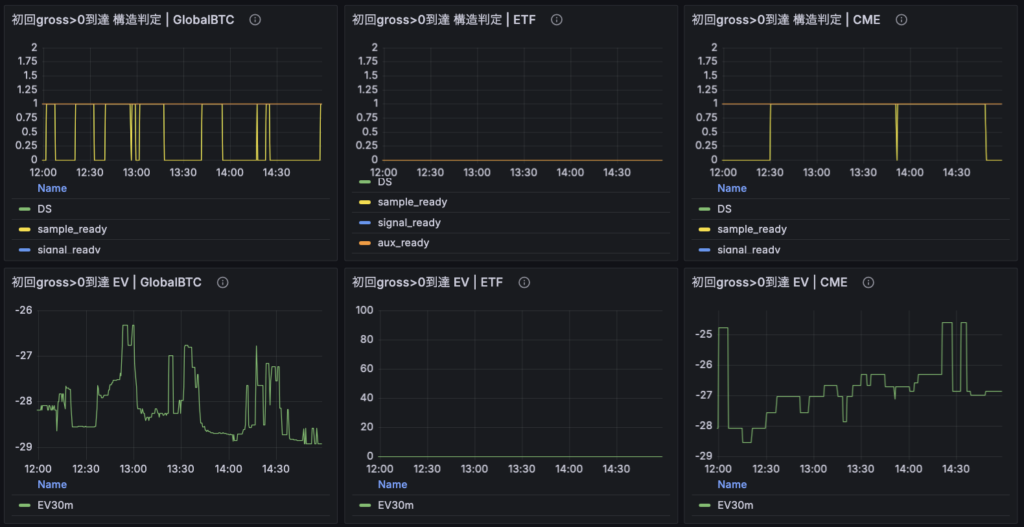Viewport: 1024px width, 527px height.
Task: Open the 構造判定 | GlobalBTC panel title menu
Action: coord(123,20)
